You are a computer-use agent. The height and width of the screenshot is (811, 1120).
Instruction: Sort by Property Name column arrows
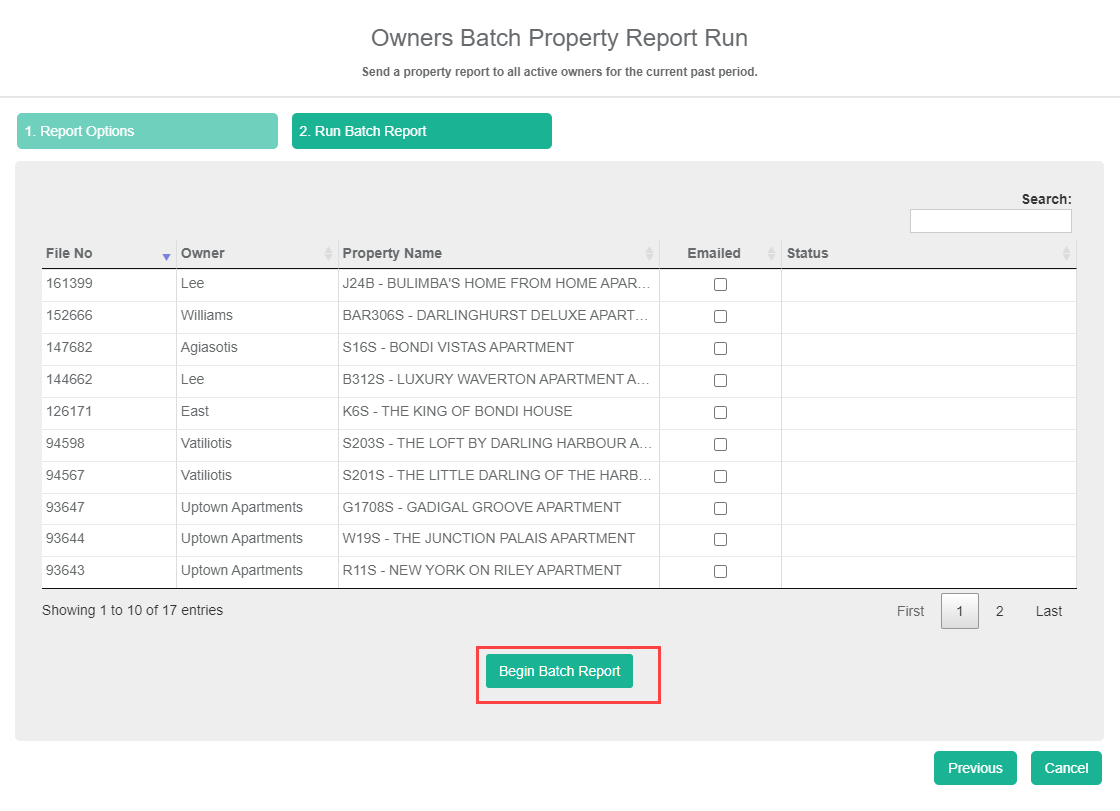click(x=649, y=254)
